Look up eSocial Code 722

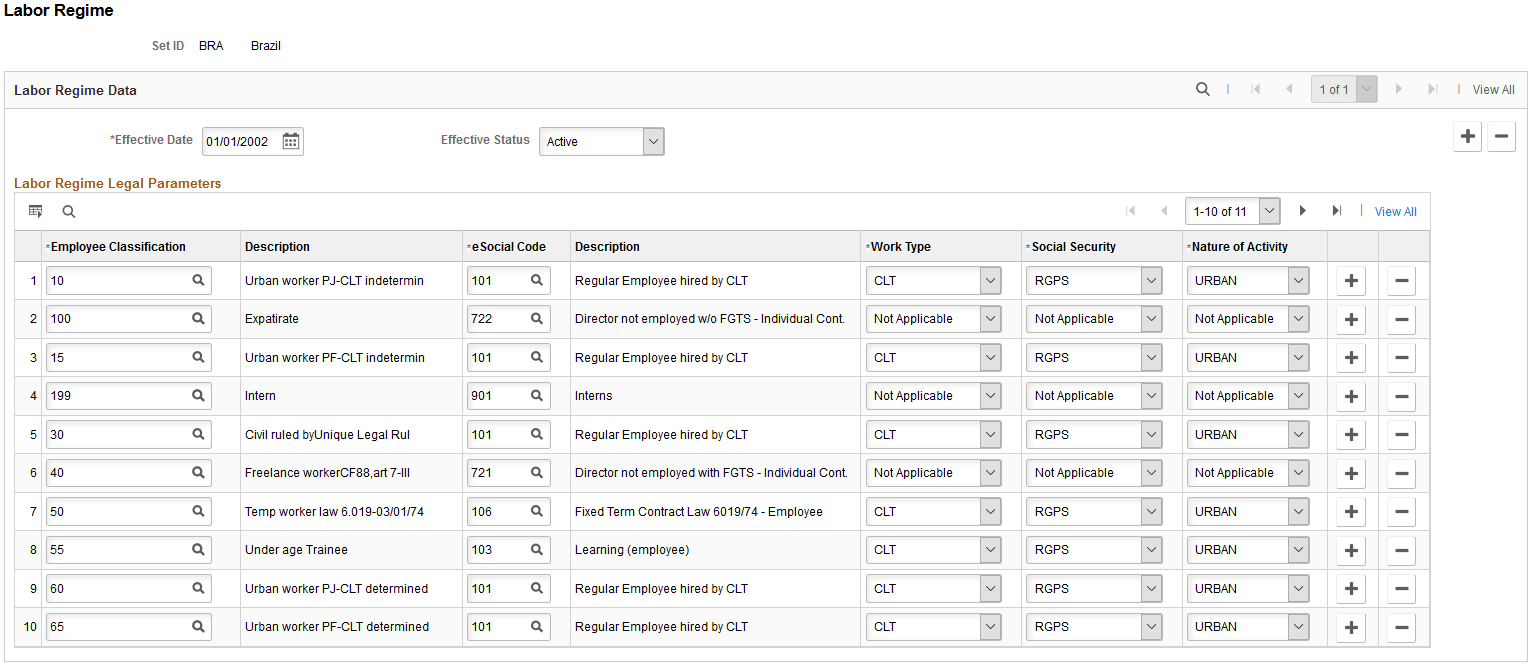[537, 319]
